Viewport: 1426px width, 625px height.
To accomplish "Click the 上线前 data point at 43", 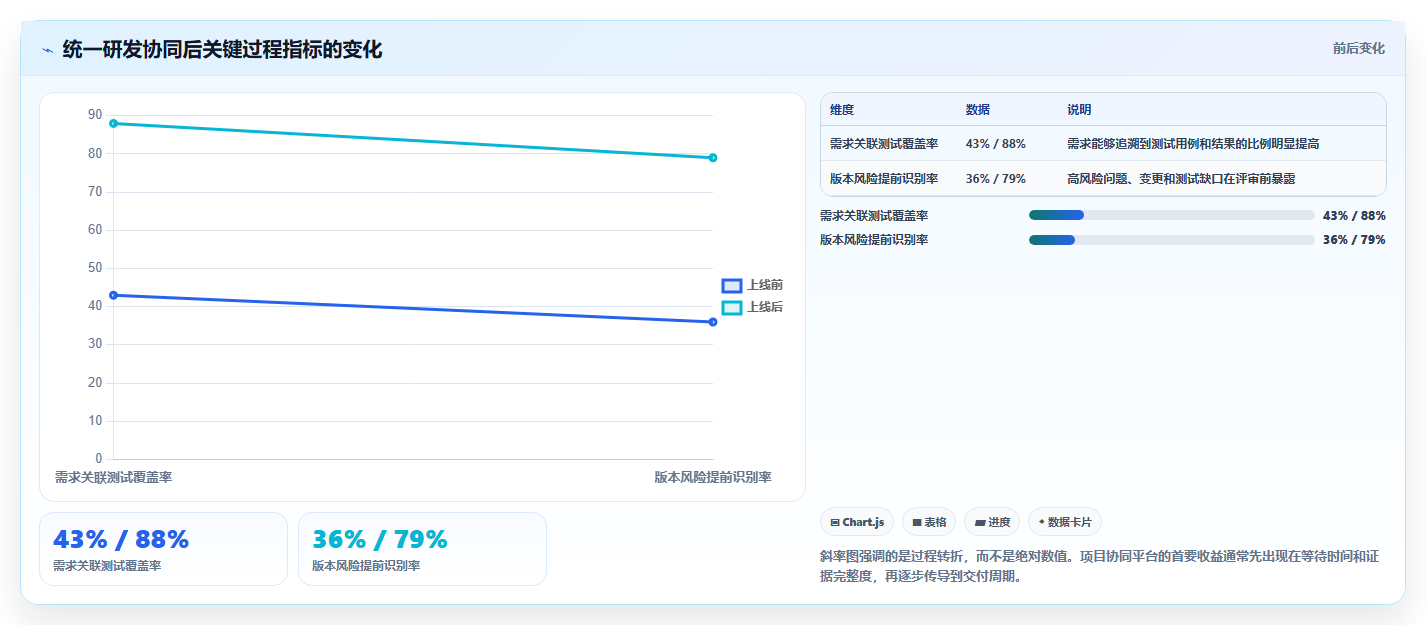I will pyautogui.click(x=113, y=295).
